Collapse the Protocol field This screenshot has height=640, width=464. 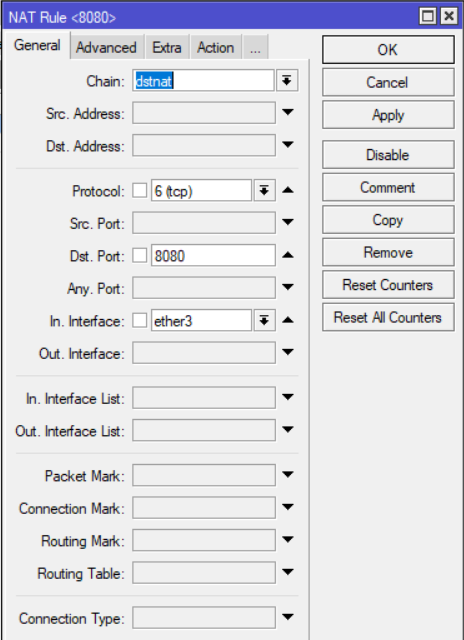288,190
